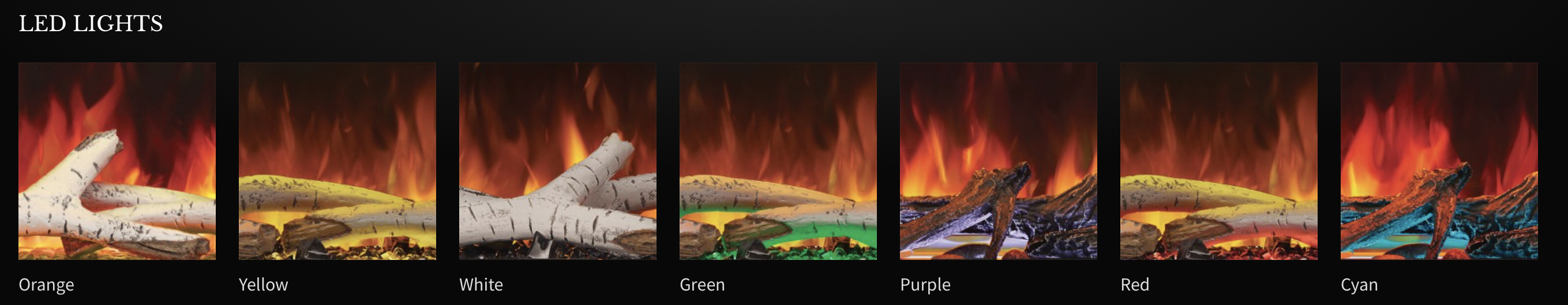
Task: Click the 'White' caption label
Action: [481, 285]
